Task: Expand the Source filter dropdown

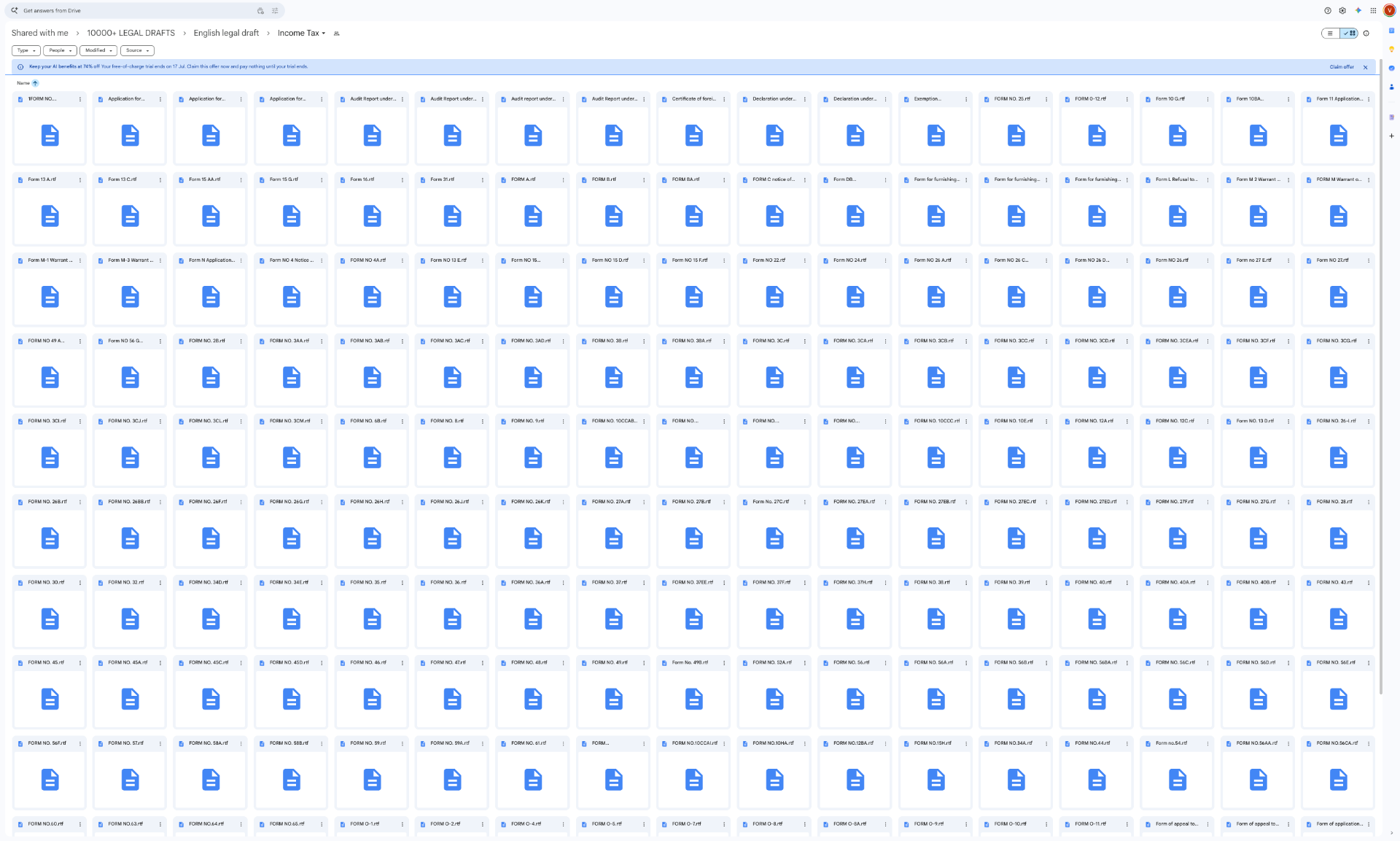Action: point(137,50)
